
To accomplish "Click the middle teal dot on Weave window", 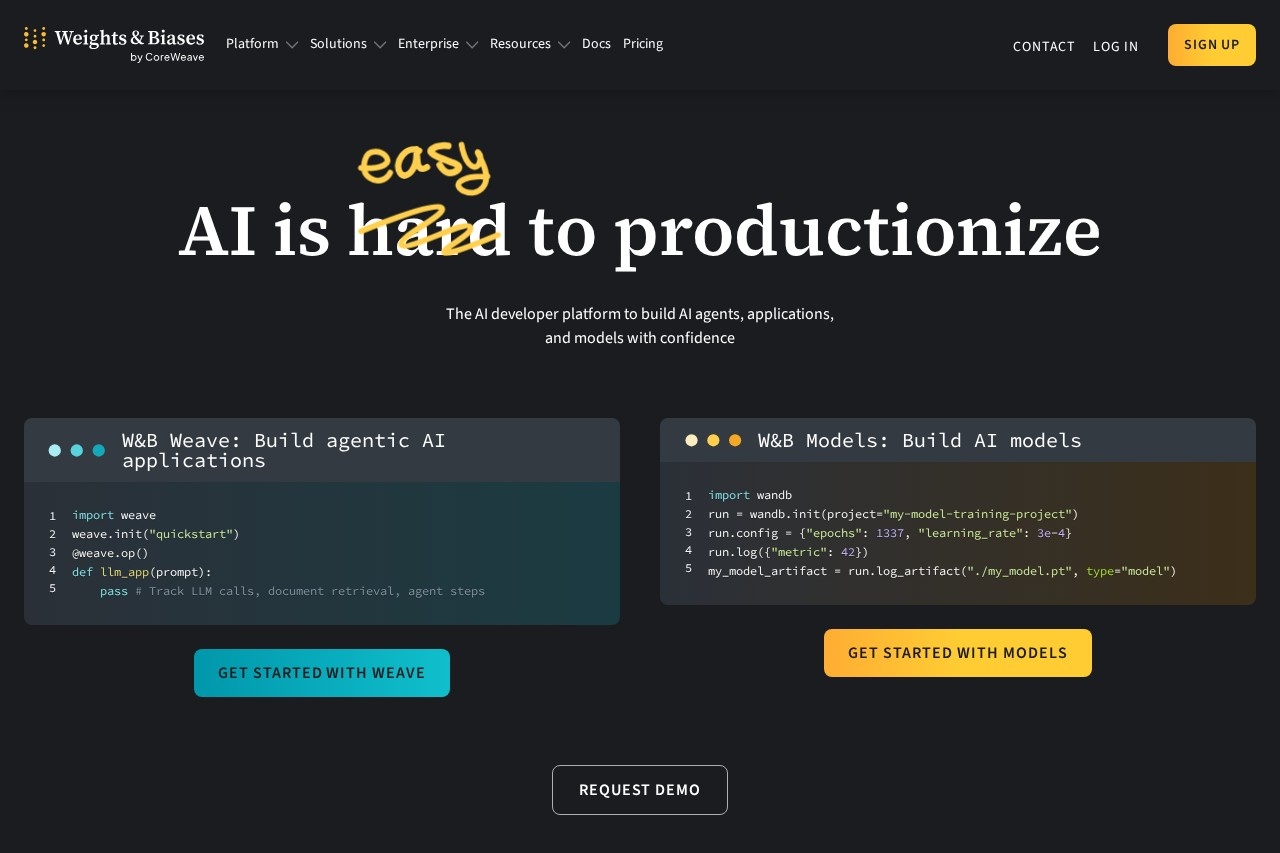I will [77, 450].
